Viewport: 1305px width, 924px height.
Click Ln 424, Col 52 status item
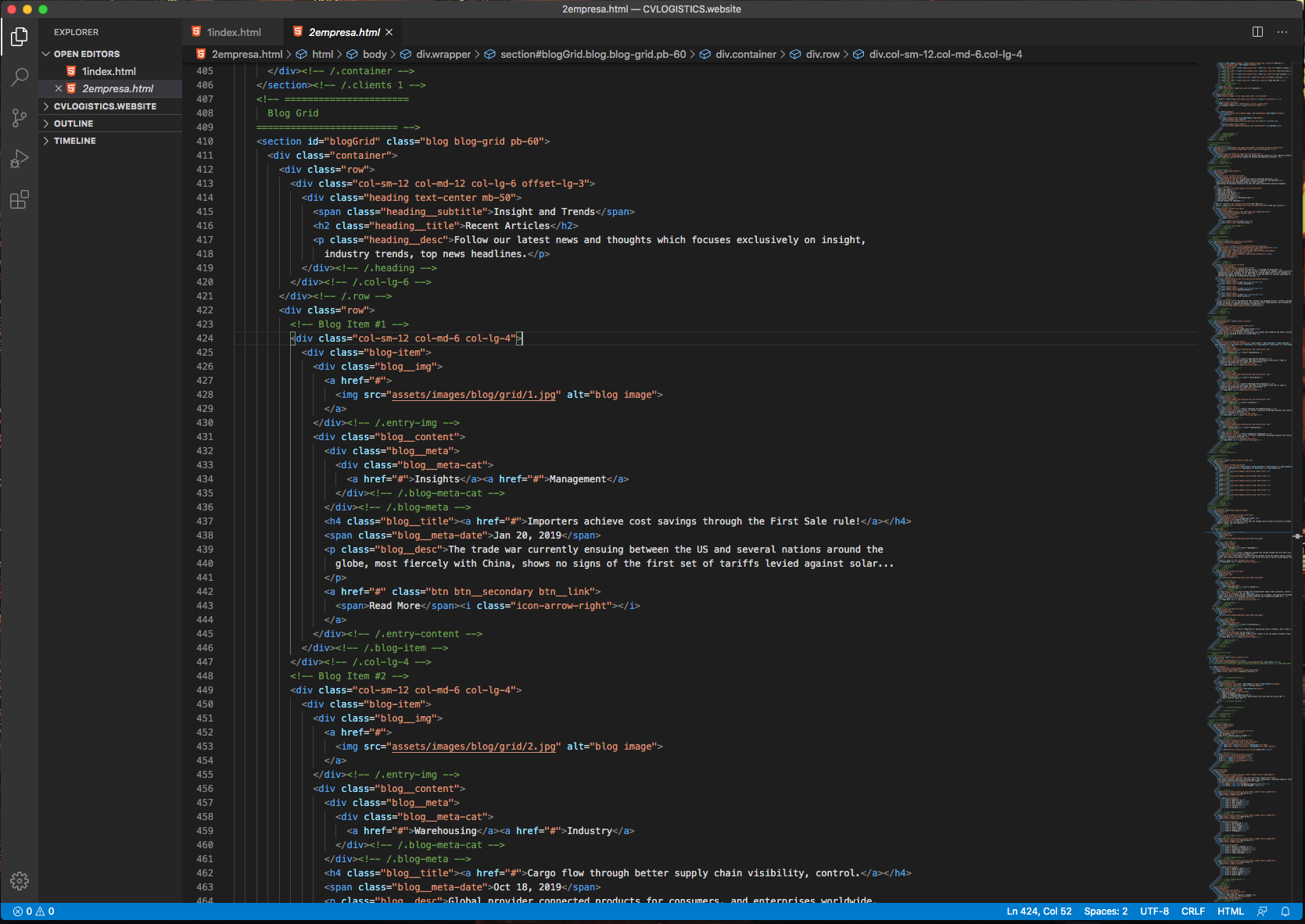point(1039,911)
